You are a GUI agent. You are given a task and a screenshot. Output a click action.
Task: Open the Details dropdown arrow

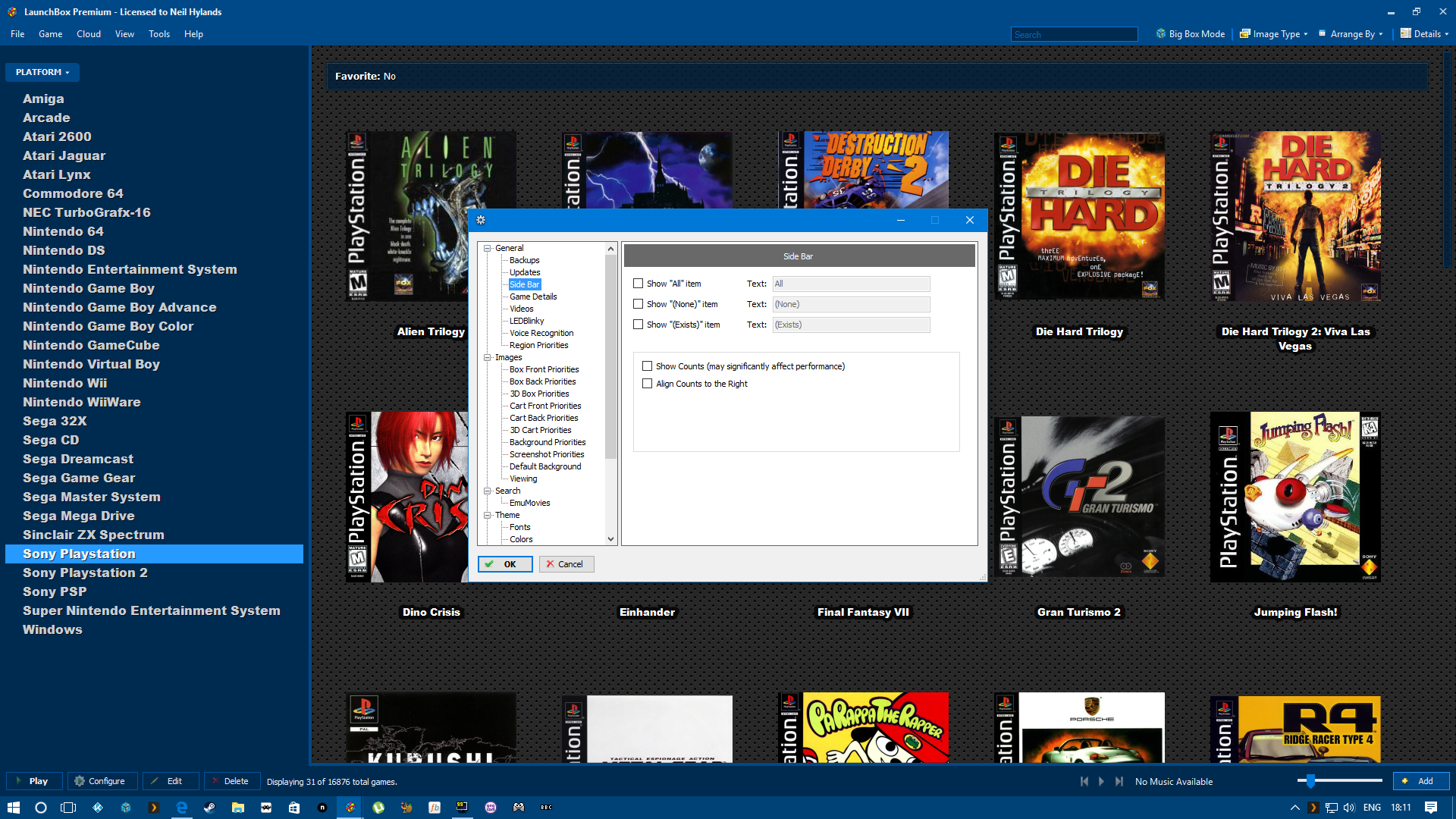coord(1447,34)
